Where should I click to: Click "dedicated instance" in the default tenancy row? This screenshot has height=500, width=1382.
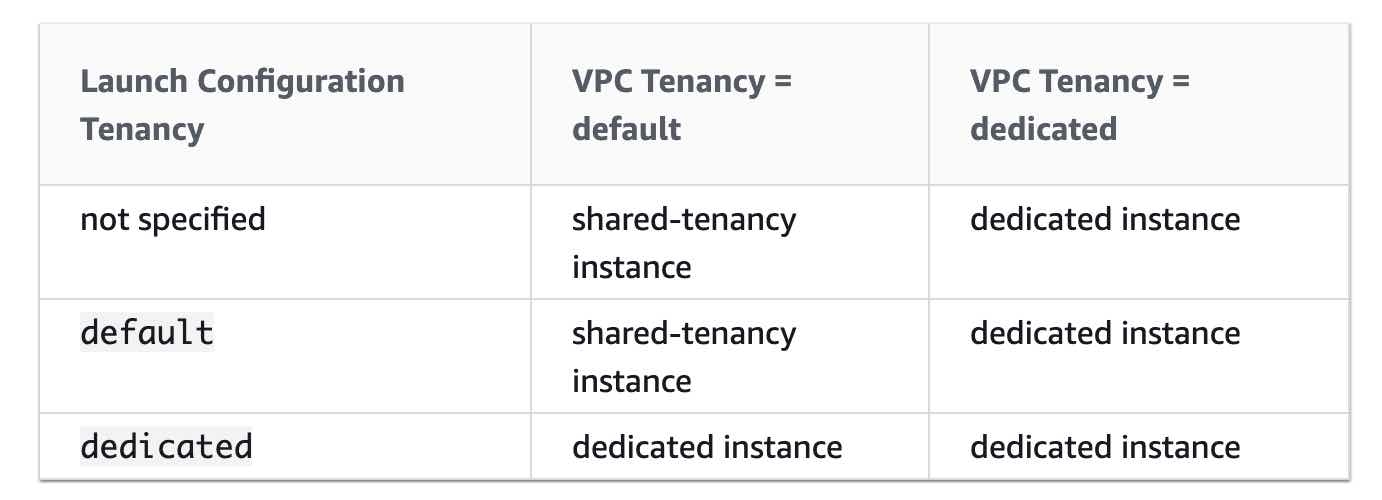(x=1105, y=333)
